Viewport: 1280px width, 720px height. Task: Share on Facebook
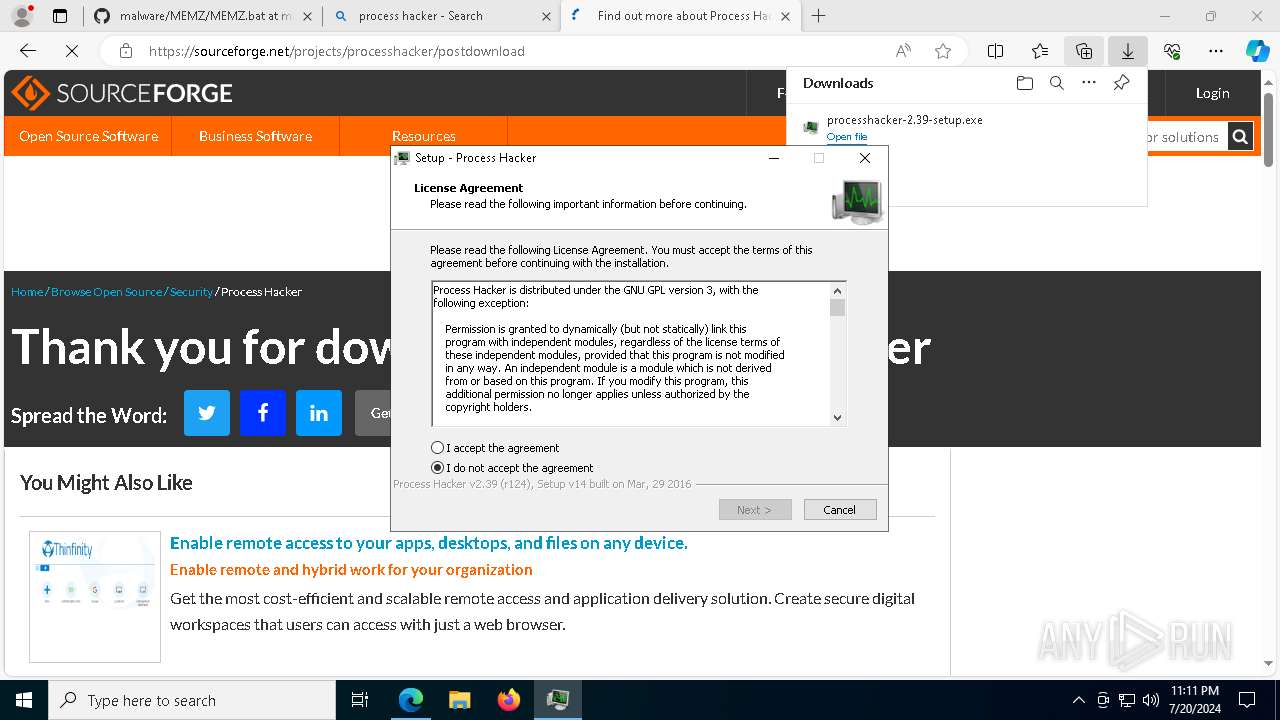(x=263, y=413)
